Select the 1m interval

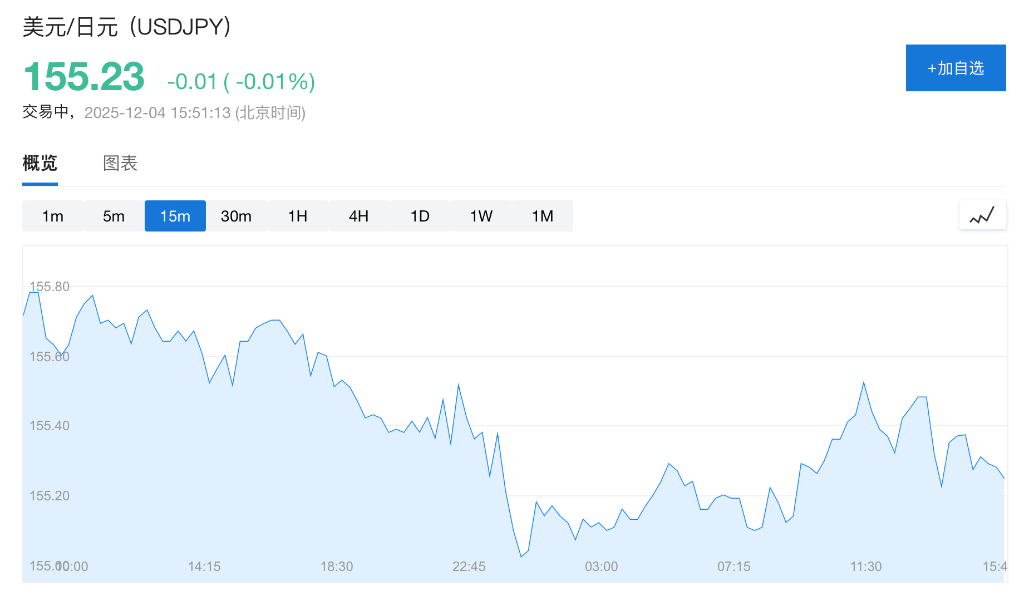pyautogui.click(x=53, y=216)
